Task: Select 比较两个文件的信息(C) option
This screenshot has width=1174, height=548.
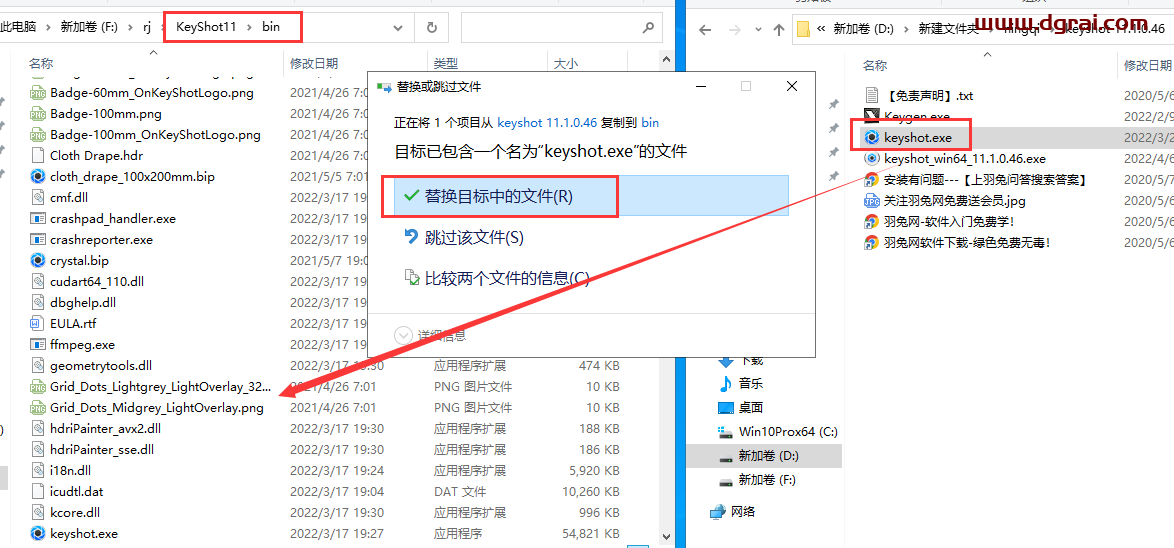Action: [x=506, y=278]
